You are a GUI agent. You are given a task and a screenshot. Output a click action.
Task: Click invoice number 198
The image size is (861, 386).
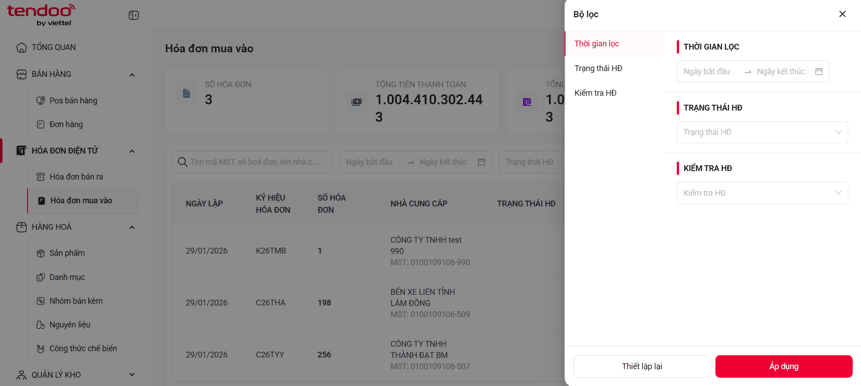pyautogui.click(x=324, y=303)
